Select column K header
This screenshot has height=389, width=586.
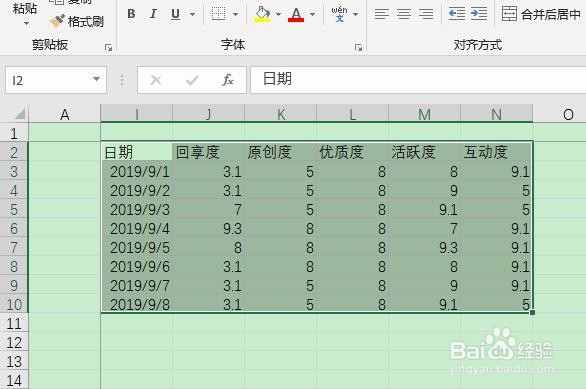point(281,114)
